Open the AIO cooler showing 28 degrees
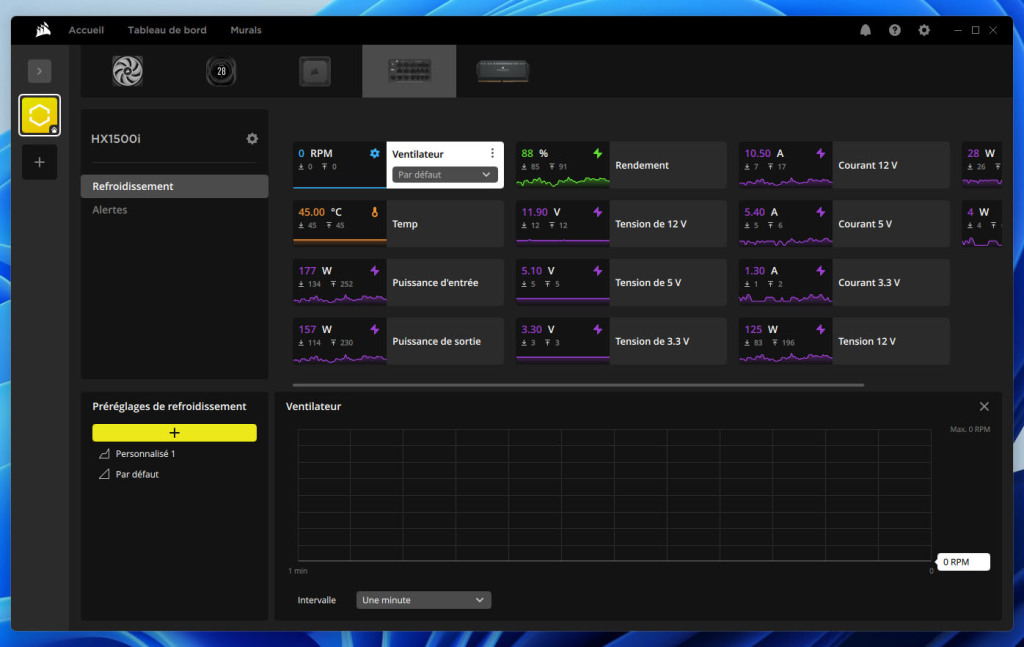Screen dimensions: 1024x647 pyautogui.click(x=220, y=70)
